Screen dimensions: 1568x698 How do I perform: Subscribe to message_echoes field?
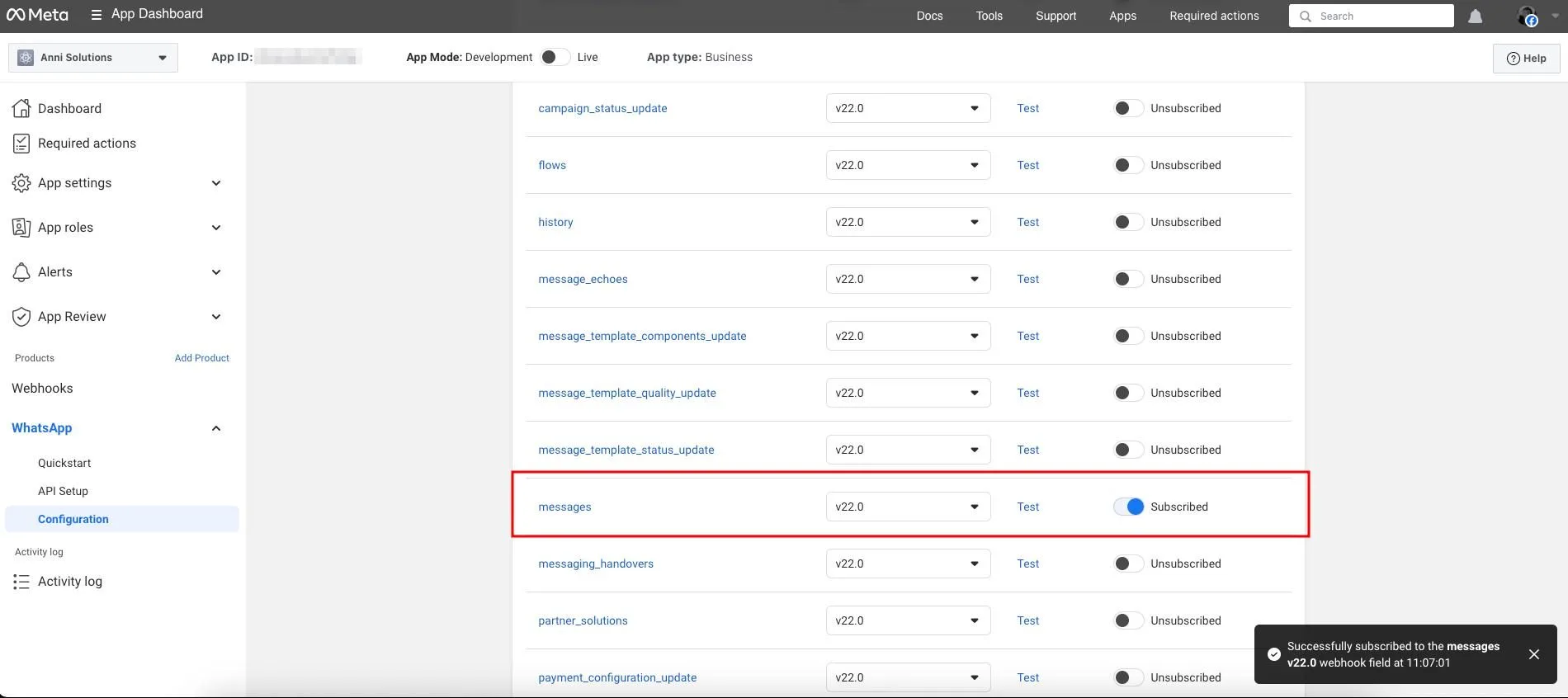(1128, 279)
